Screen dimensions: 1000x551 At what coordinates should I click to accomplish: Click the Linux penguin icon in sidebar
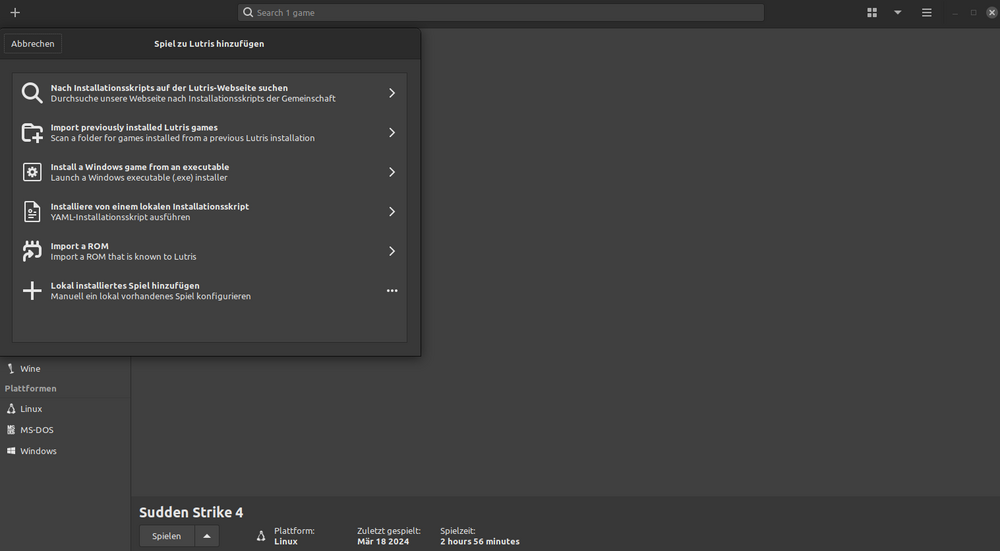click(11, 409)
